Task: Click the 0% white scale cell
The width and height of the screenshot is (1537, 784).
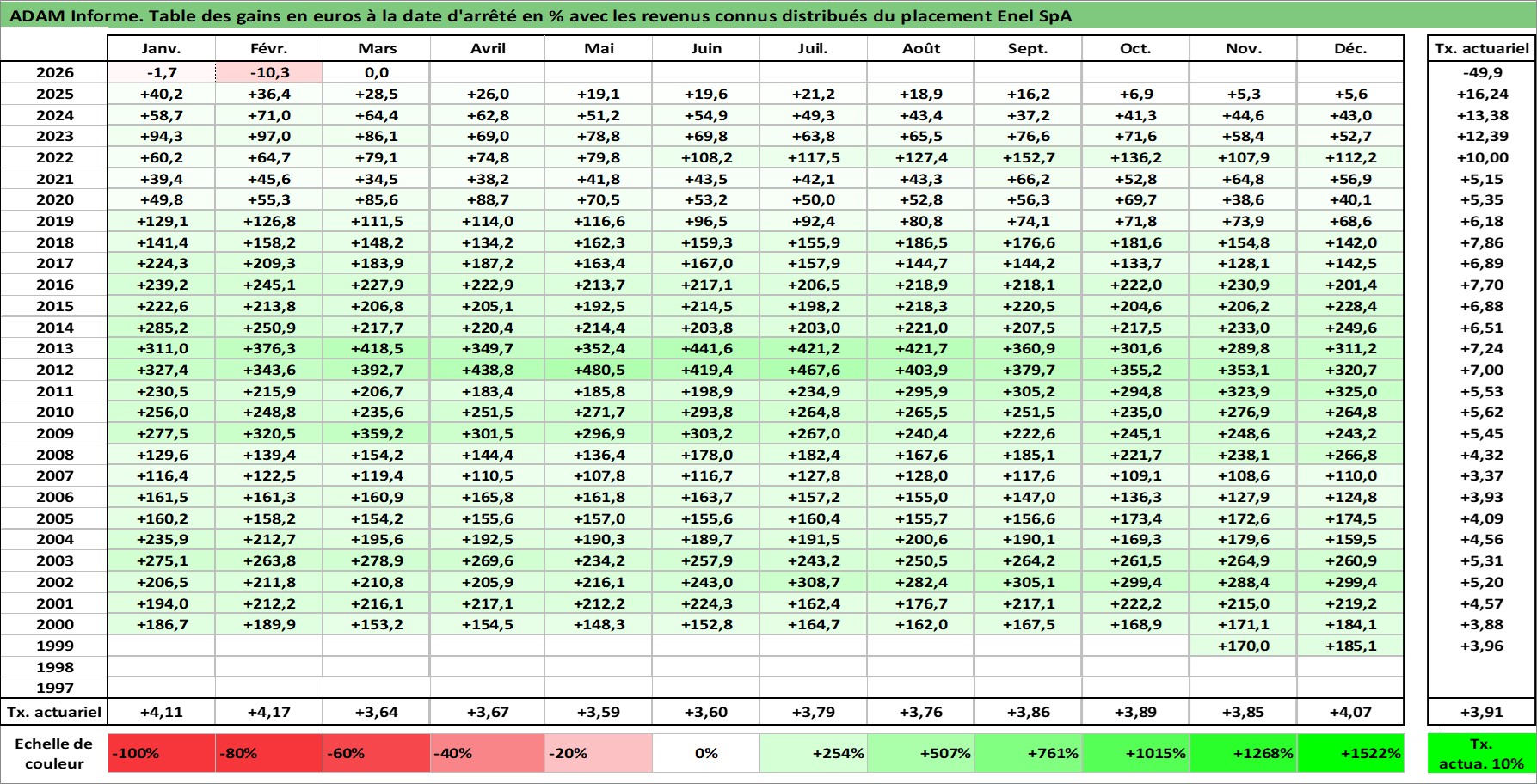Action: (706, 753)
